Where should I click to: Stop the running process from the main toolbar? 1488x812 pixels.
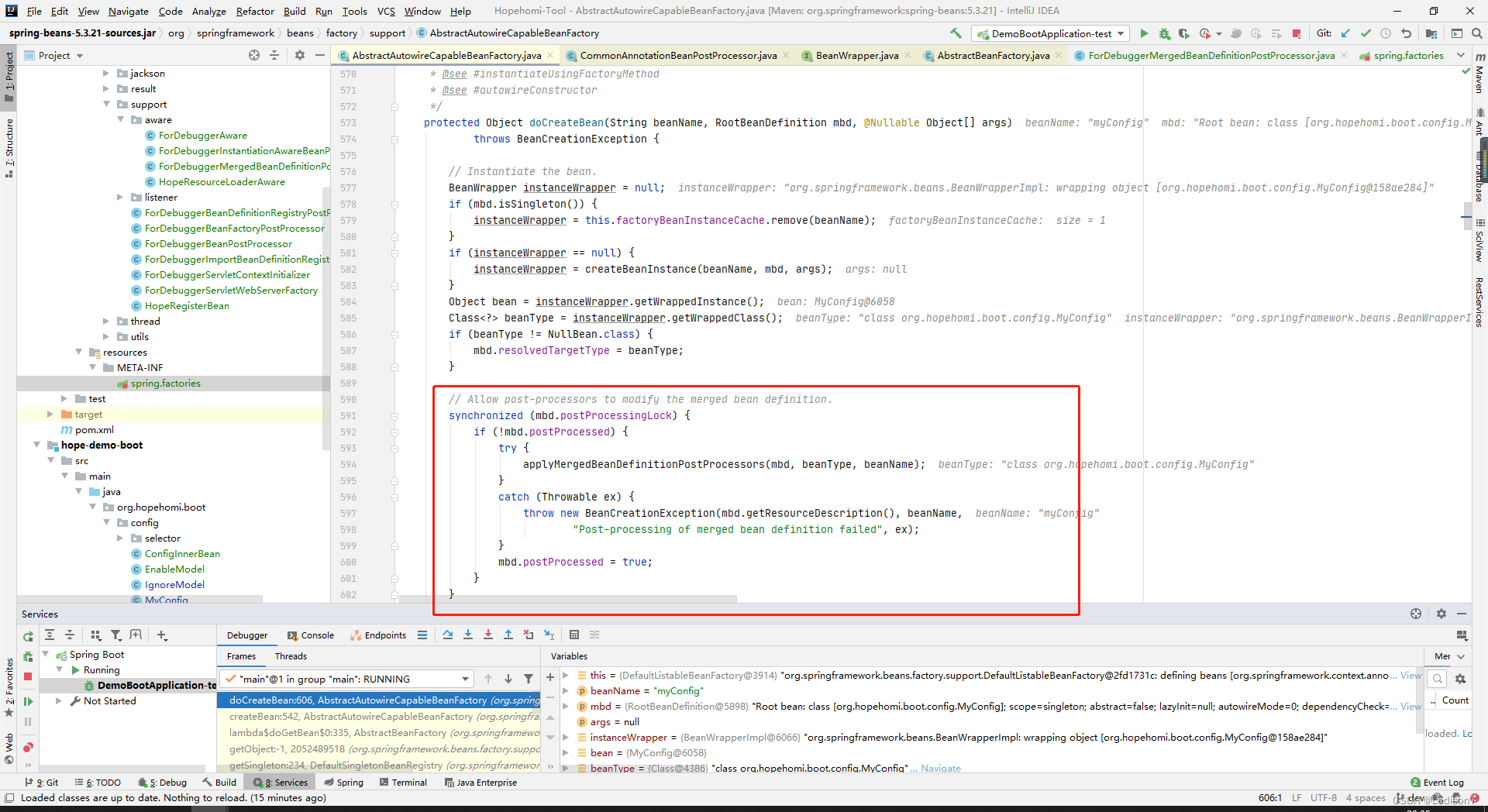(x=1297, y=33)
